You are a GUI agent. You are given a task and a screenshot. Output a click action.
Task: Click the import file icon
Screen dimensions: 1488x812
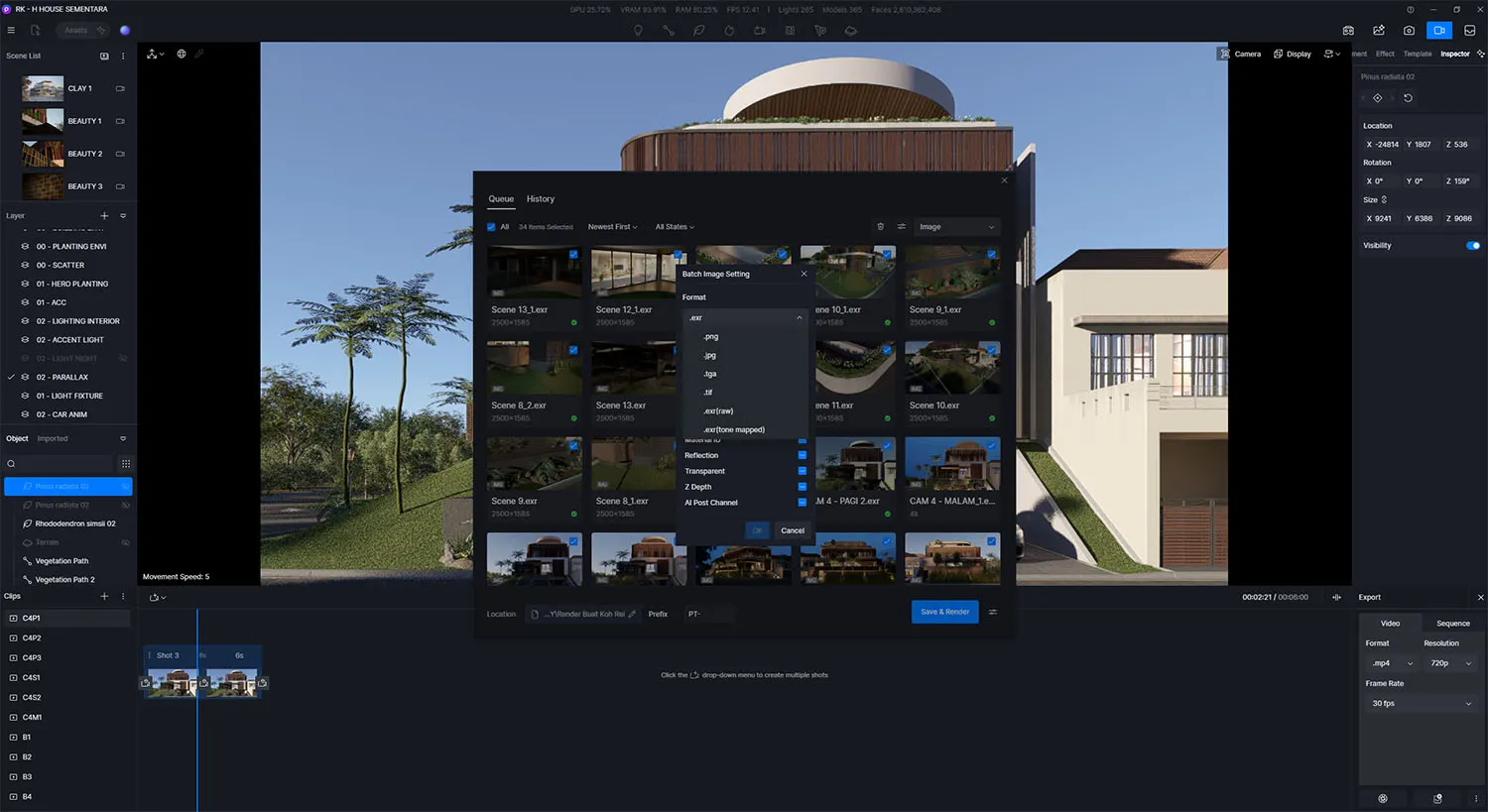coord(36,31)
